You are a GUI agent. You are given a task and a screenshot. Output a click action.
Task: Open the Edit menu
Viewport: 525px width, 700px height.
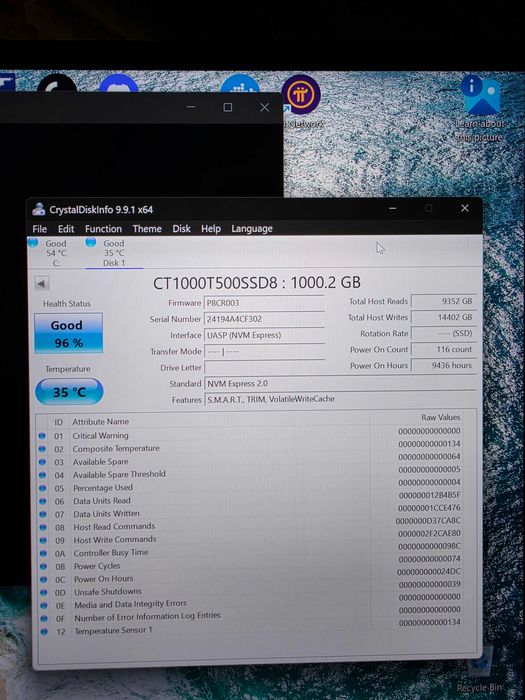pyautogui.click(x=66, y=229)
